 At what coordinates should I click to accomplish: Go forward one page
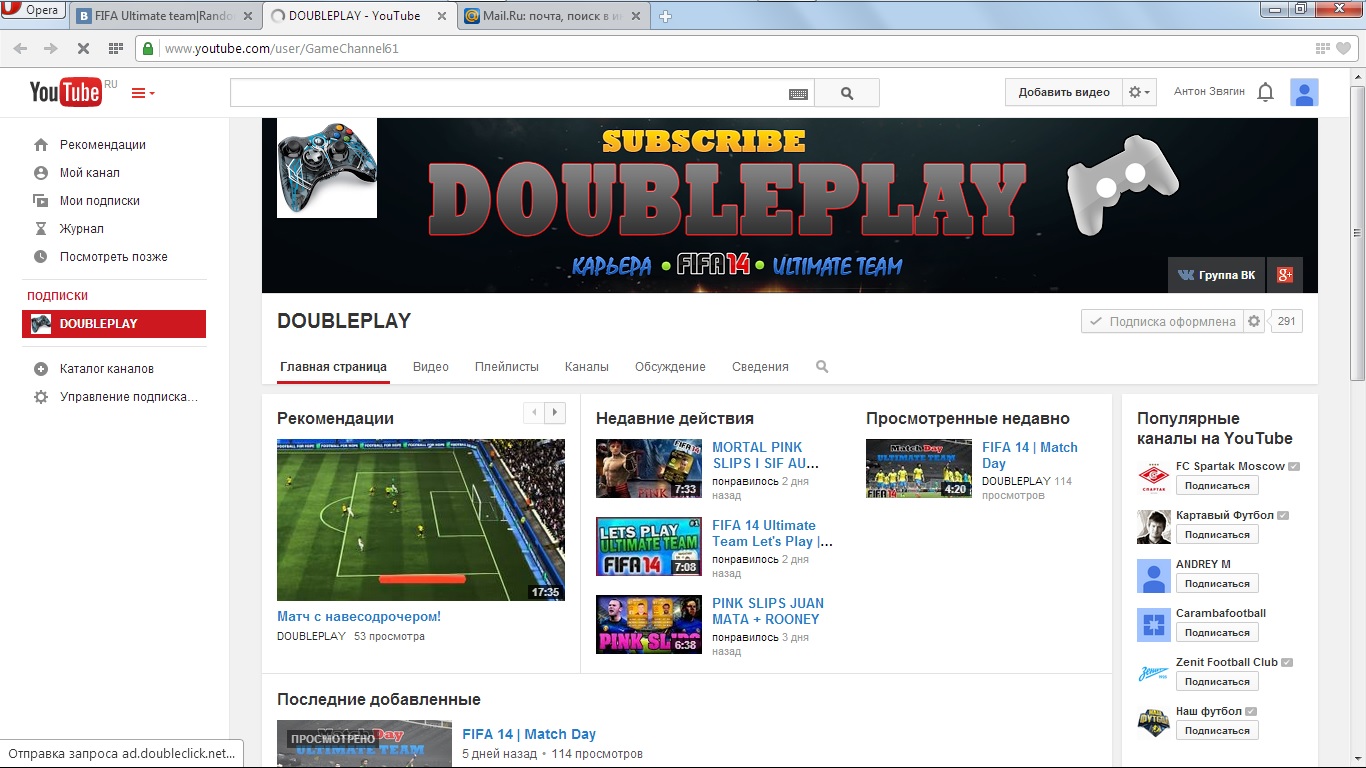click(51, 48)
